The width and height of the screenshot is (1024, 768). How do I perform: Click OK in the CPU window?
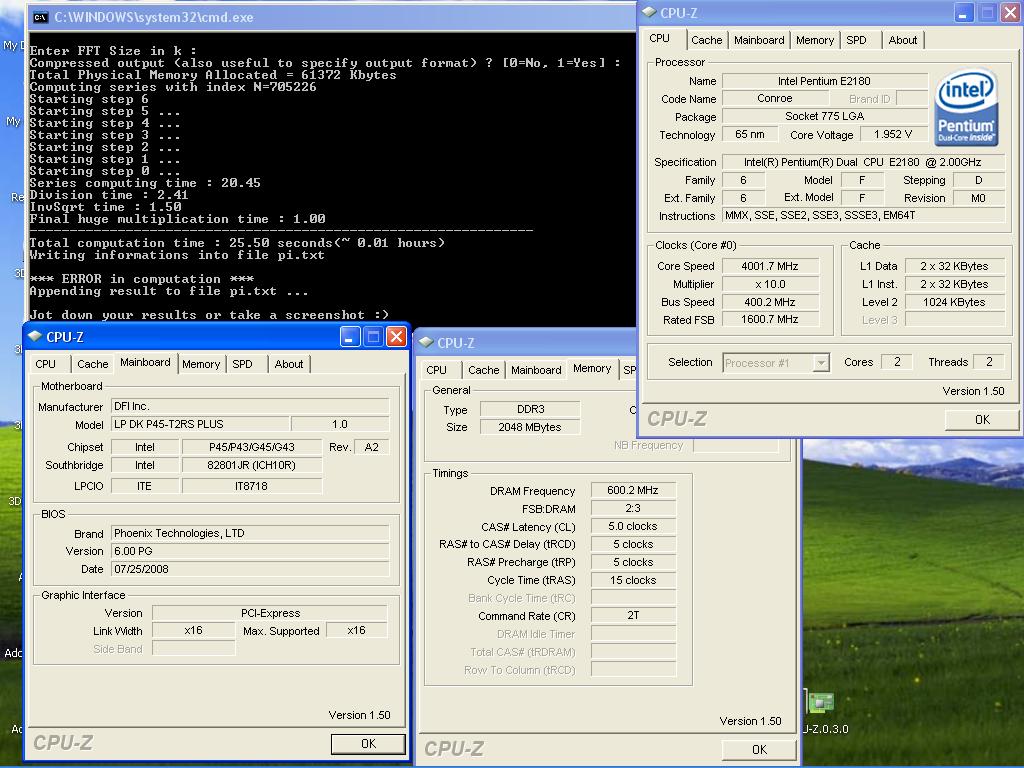(982, 419)
